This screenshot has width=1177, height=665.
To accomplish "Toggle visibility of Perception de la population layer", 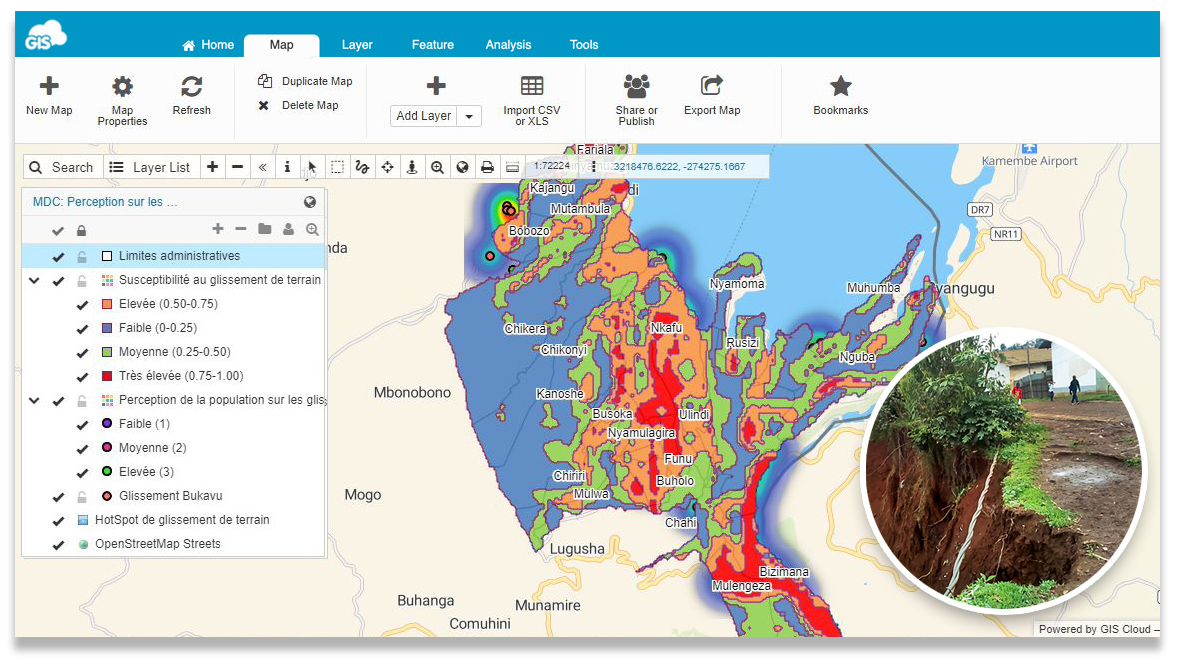I will click(x=58, y=401).
